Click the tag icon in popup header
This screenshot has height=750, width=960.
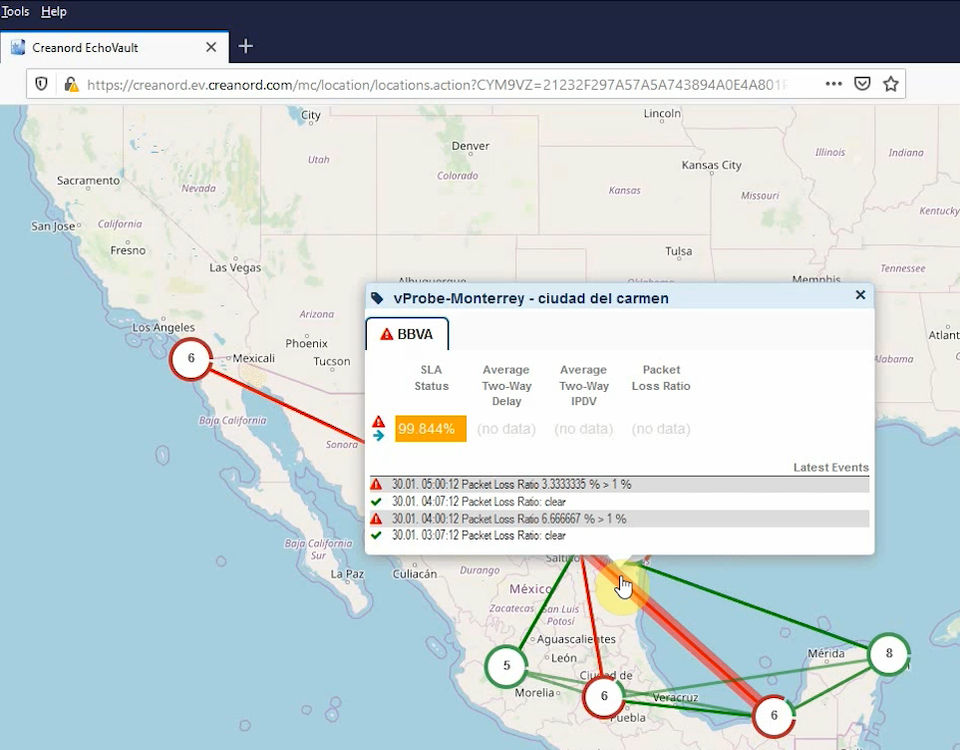[377, 299]
